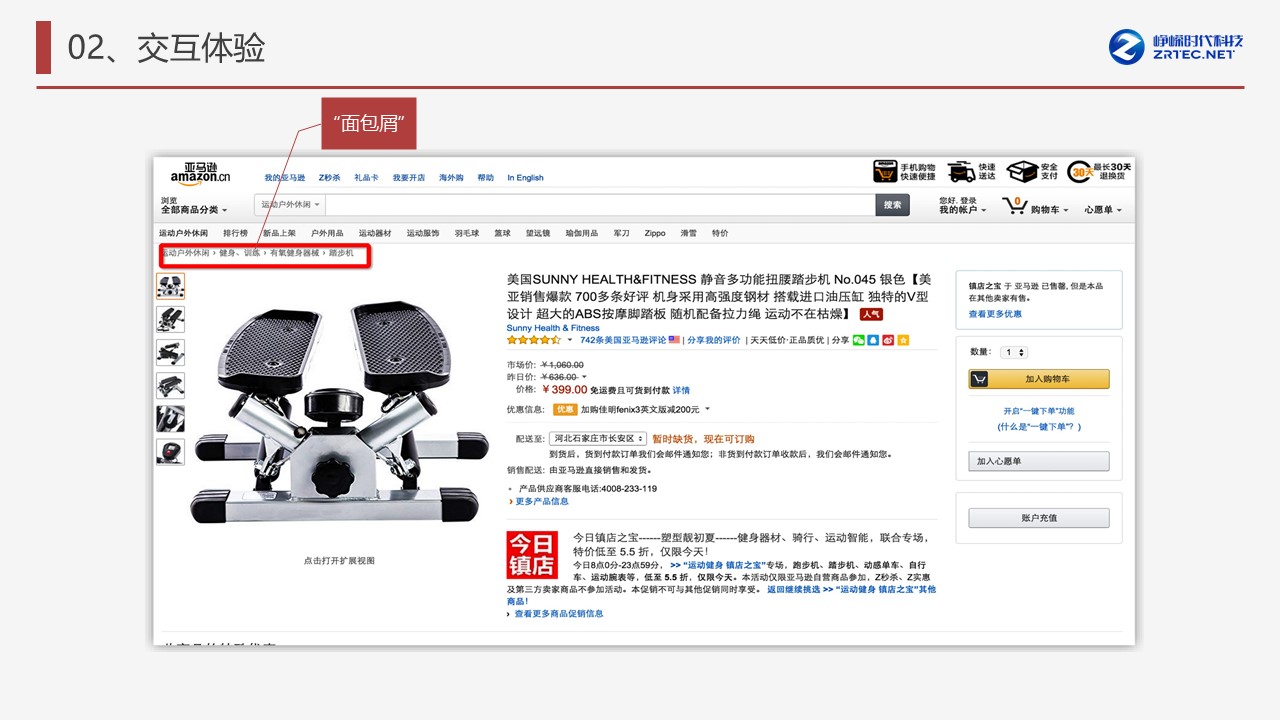Open the shopping cart icon in header
Viewport: 1280px width, 720px height.
[x=1015, y=205]
